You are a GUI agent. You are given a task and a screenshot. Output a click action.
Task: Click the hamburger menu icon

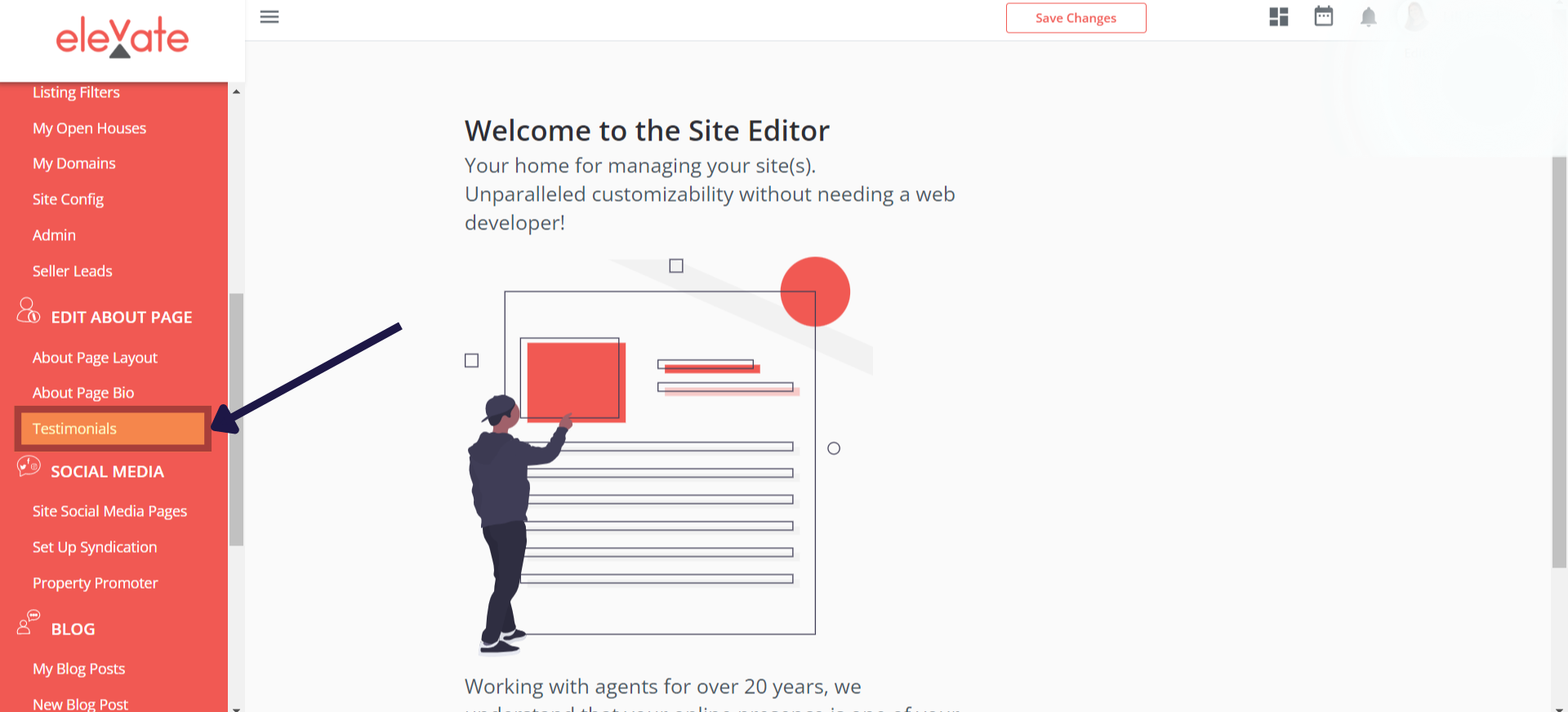[269, 17]
